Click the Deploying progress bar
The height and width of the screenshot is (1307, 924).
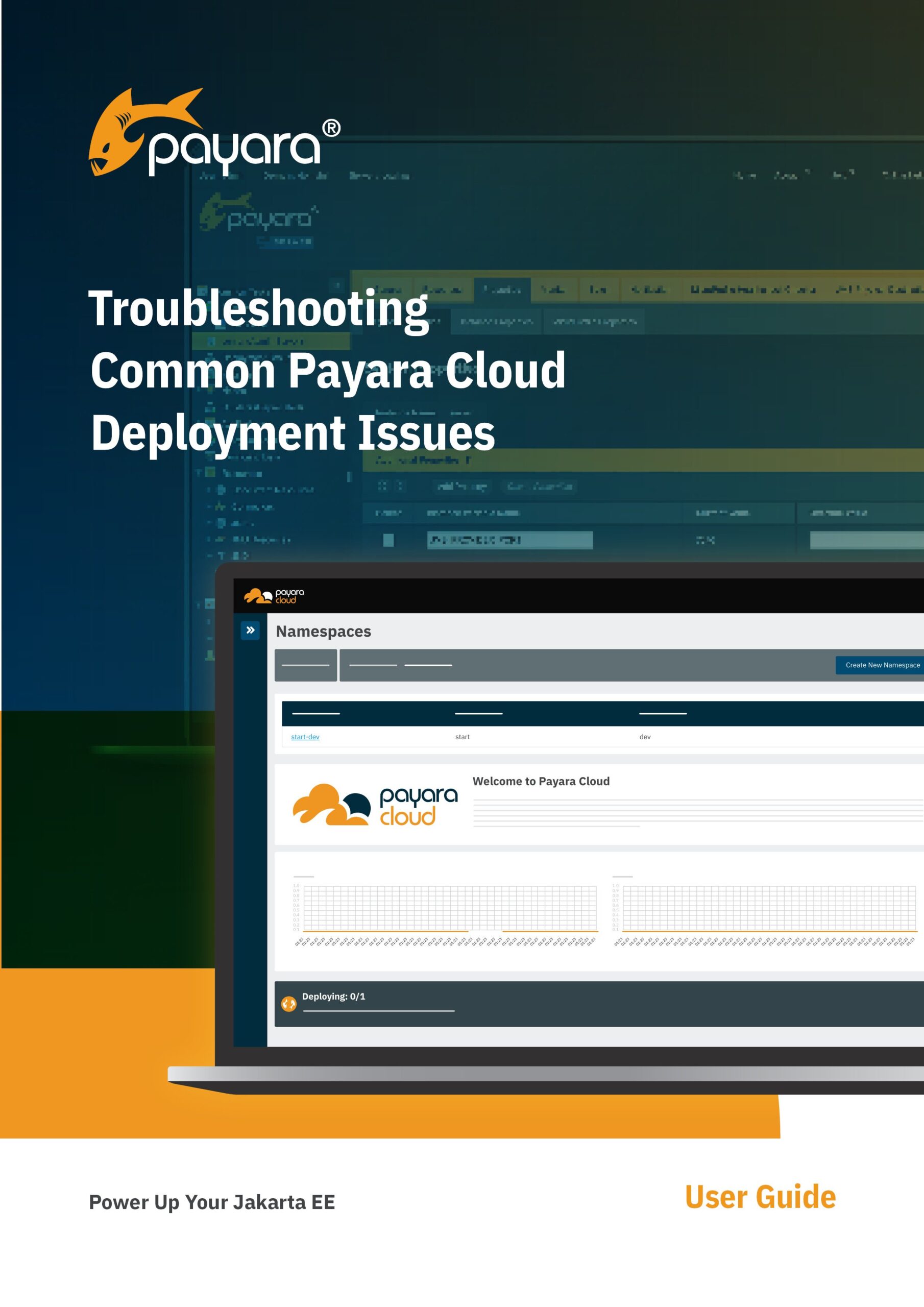(379, 1010)
